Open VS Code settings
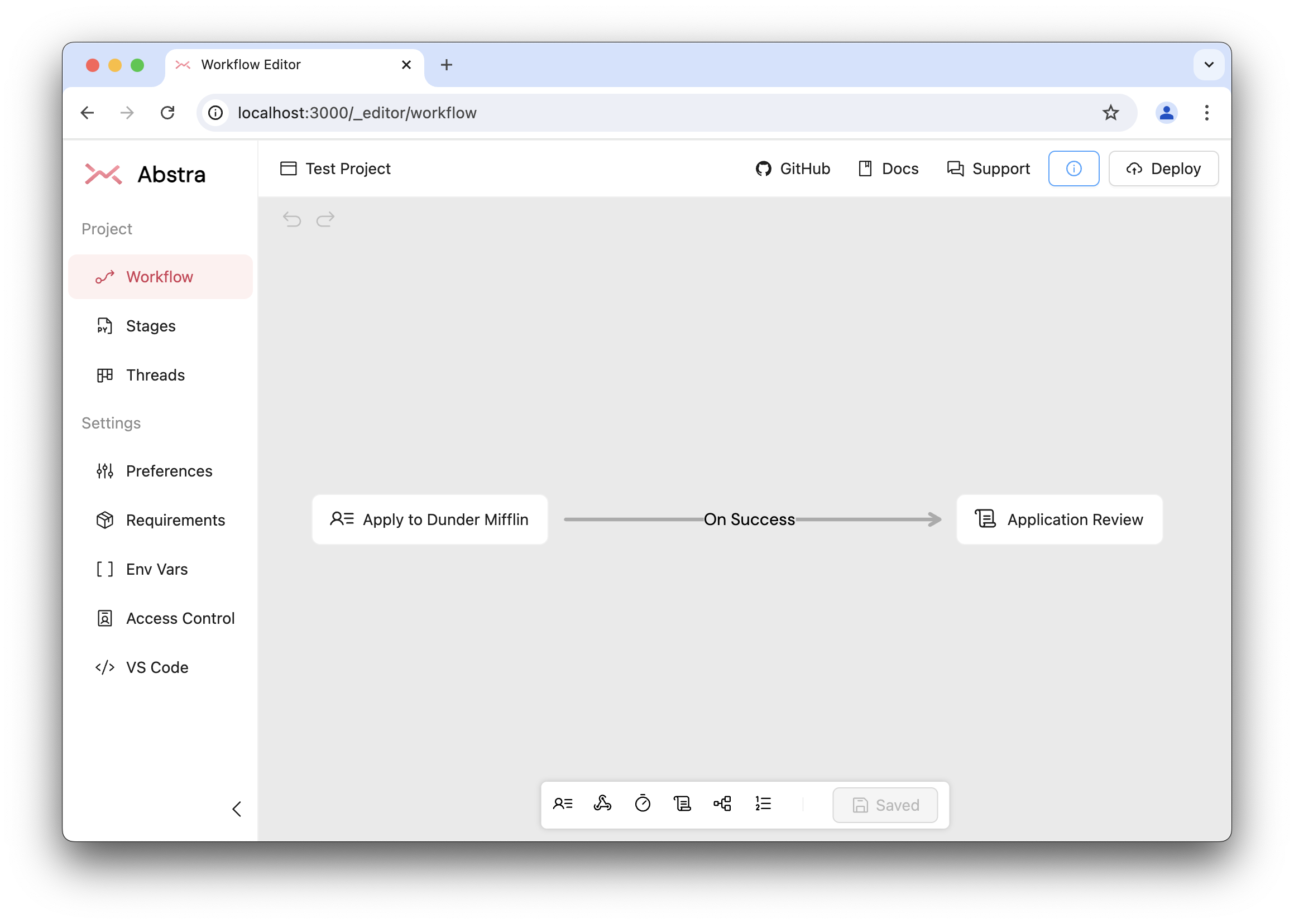This screenshot has width=1294, height=924. (161, 667)
